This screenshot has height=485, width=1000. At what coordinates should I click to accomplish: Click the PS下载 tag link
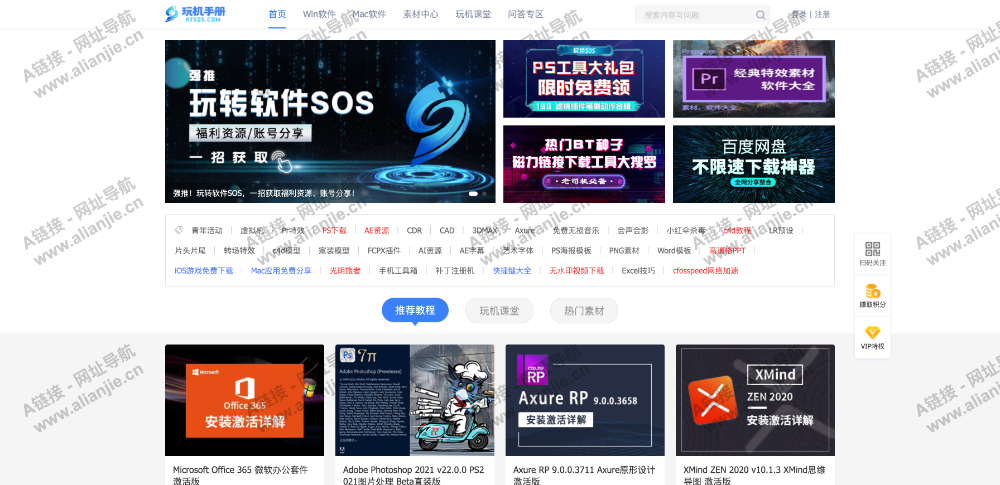pos(334,230)
